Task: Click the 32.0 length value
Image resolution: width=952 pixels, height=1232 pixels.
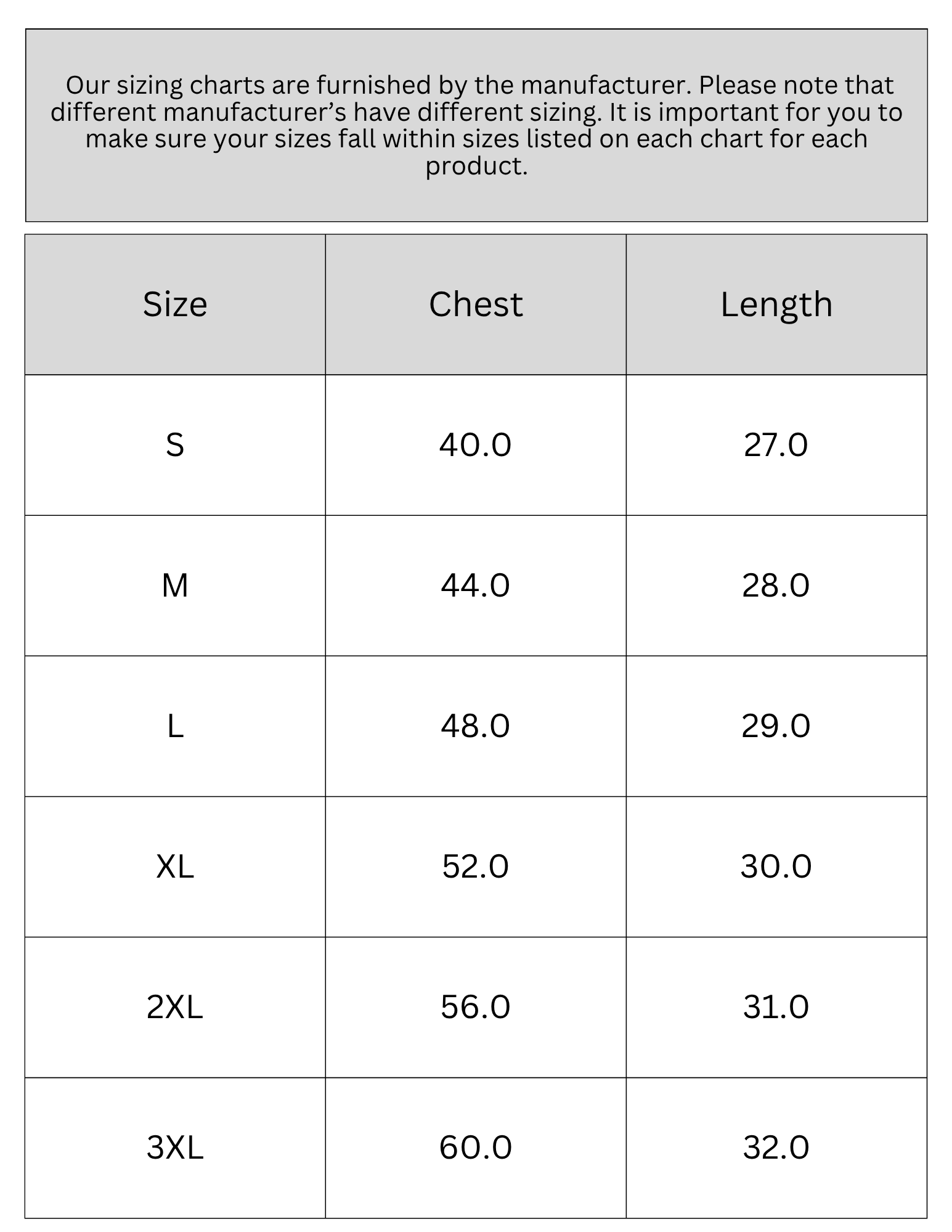Action: (776, 1148)
